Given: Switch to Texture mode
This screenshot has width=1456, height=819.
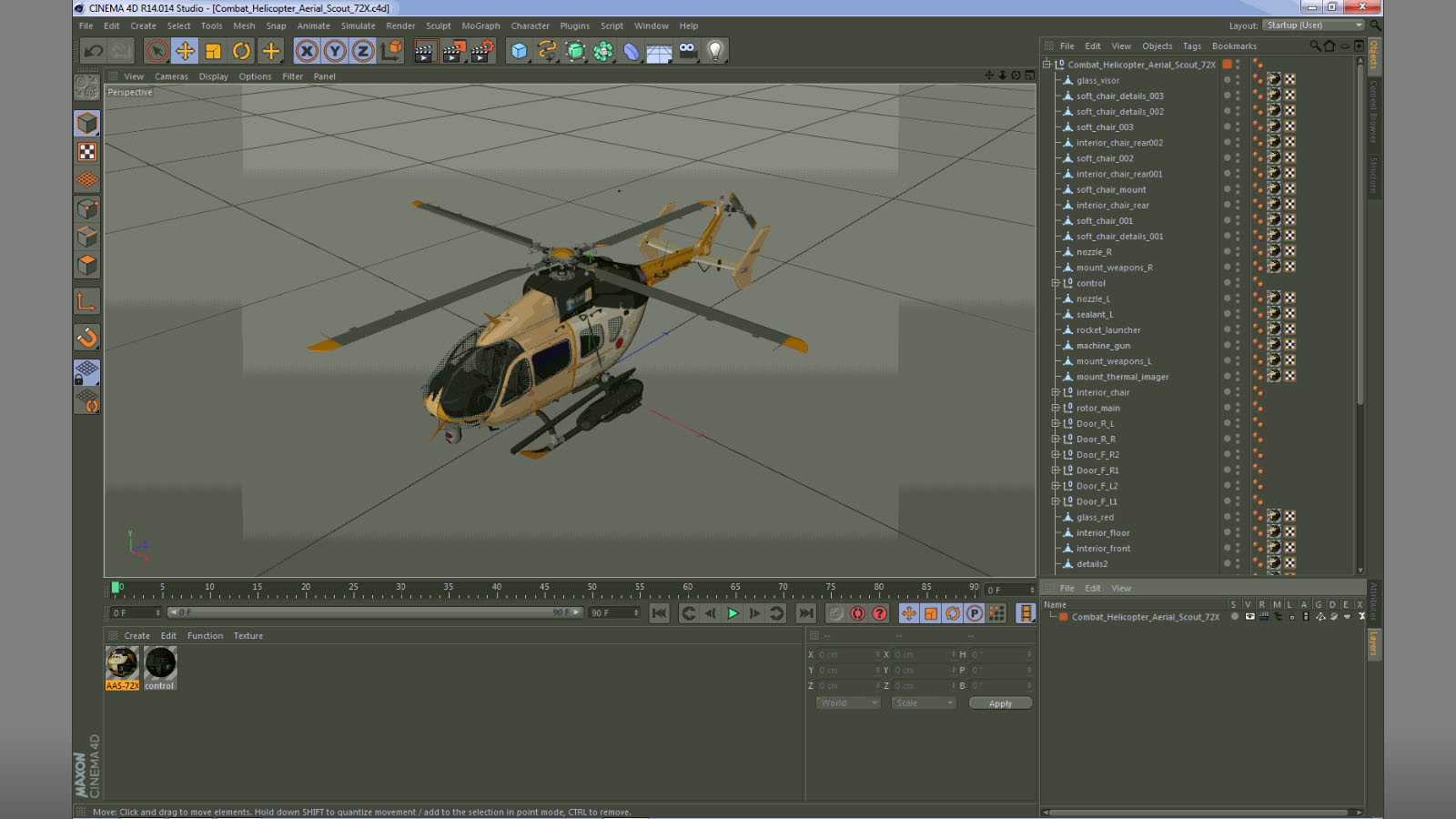Looking at the screenshot, I should point(87,152).
